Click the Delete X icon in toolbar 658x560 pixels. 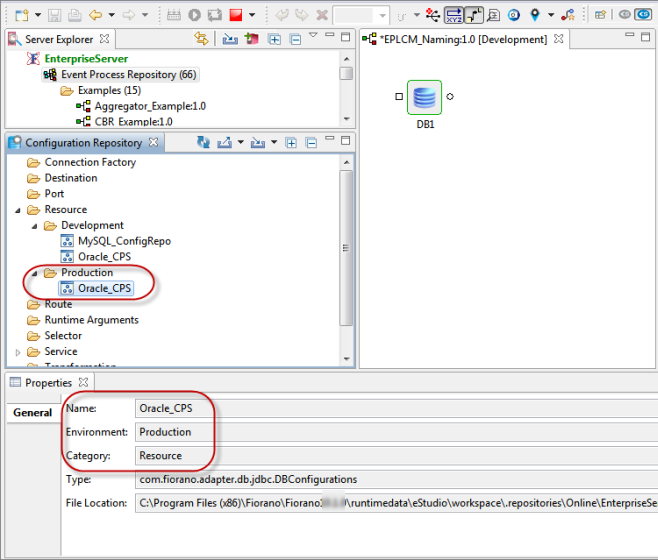(x=322, y=16)
